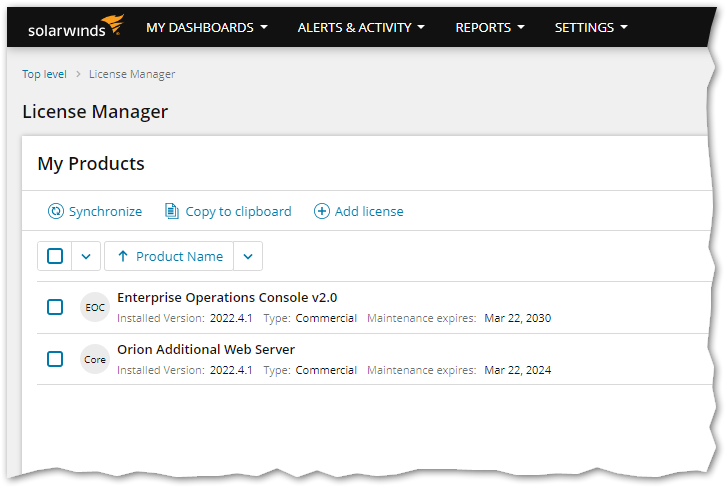
Task: Select Orion Additional Web Server title
Action: (206, 350)
